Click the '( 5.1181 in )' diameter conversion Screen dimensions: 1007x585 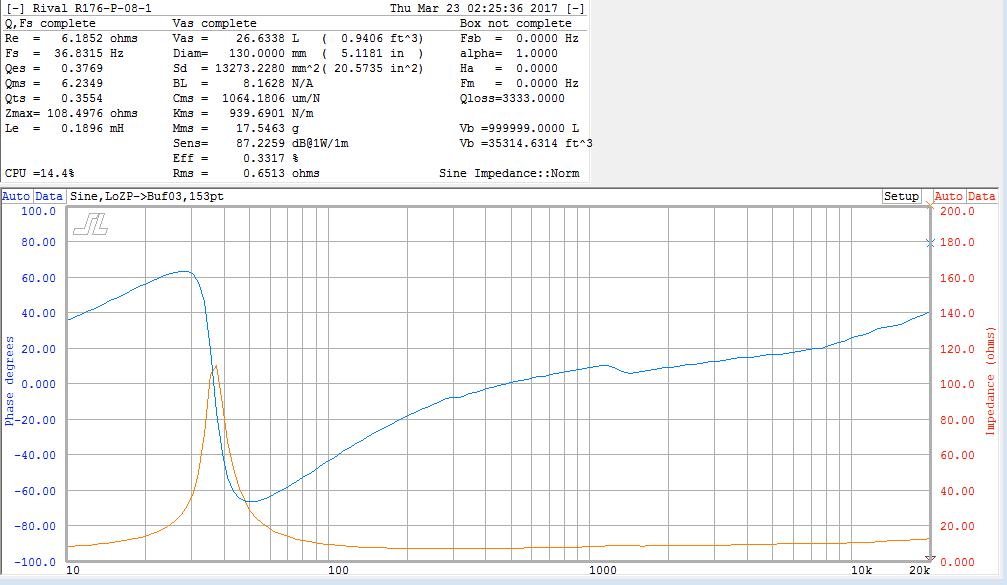pyautogui.click(x=372, y=53)
